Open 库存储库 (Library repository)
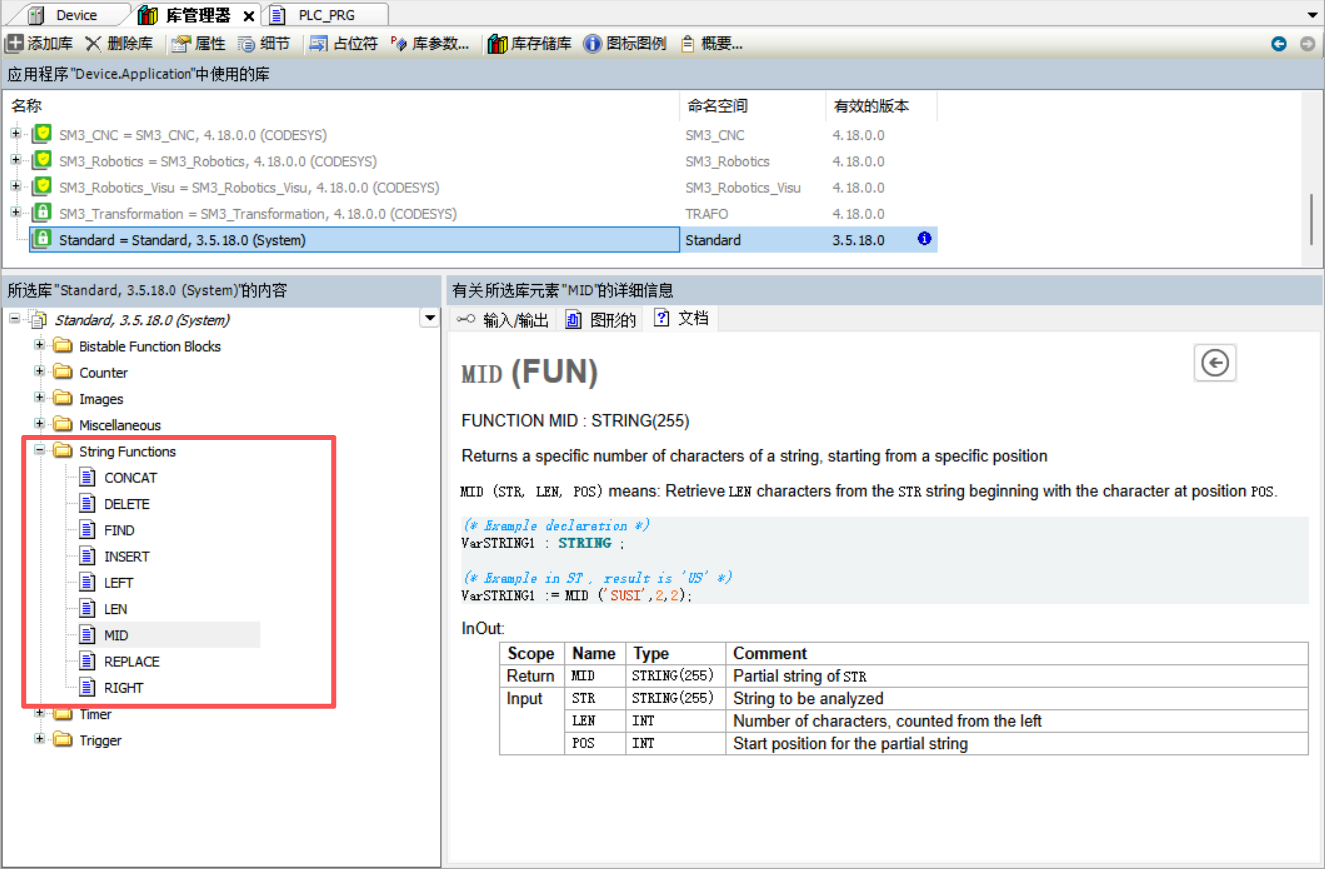Screen dimensions: 1325x869 pyautogui.click(x=529, y=44)
